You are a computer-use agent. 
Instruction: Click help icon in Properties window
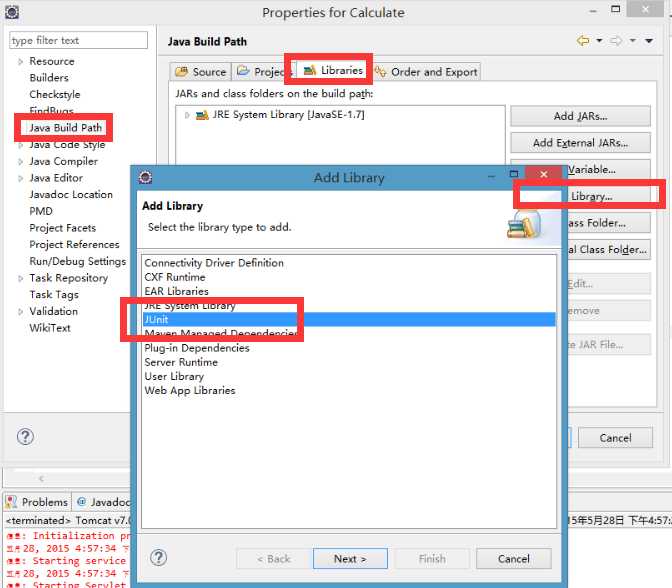click(25, 437)
